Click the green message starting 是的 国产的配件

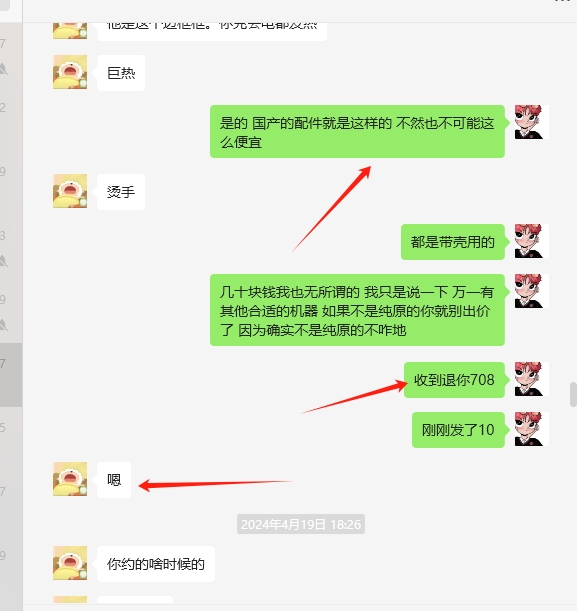click(357, 131)
